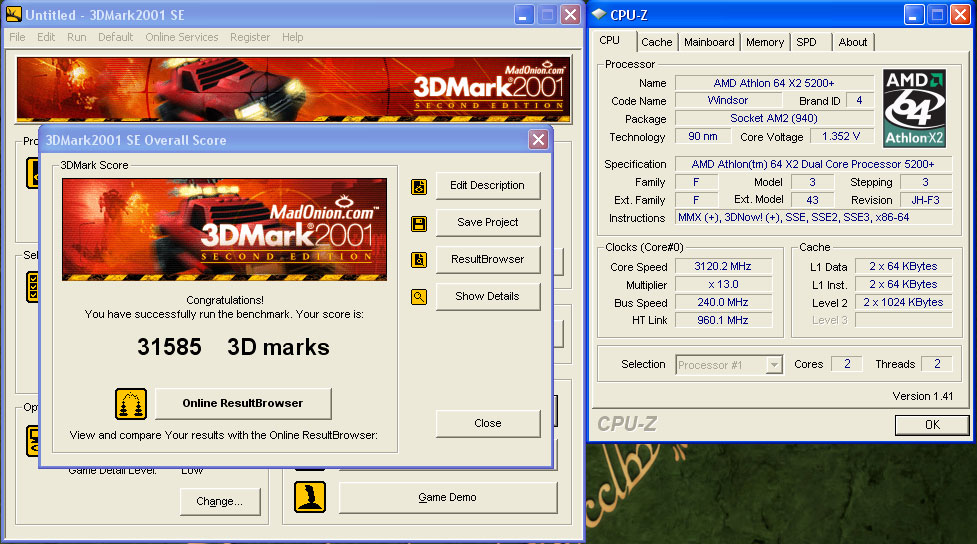Click the processor name AMD Athlon 64 X2 5200+

(x=774, y=83)
